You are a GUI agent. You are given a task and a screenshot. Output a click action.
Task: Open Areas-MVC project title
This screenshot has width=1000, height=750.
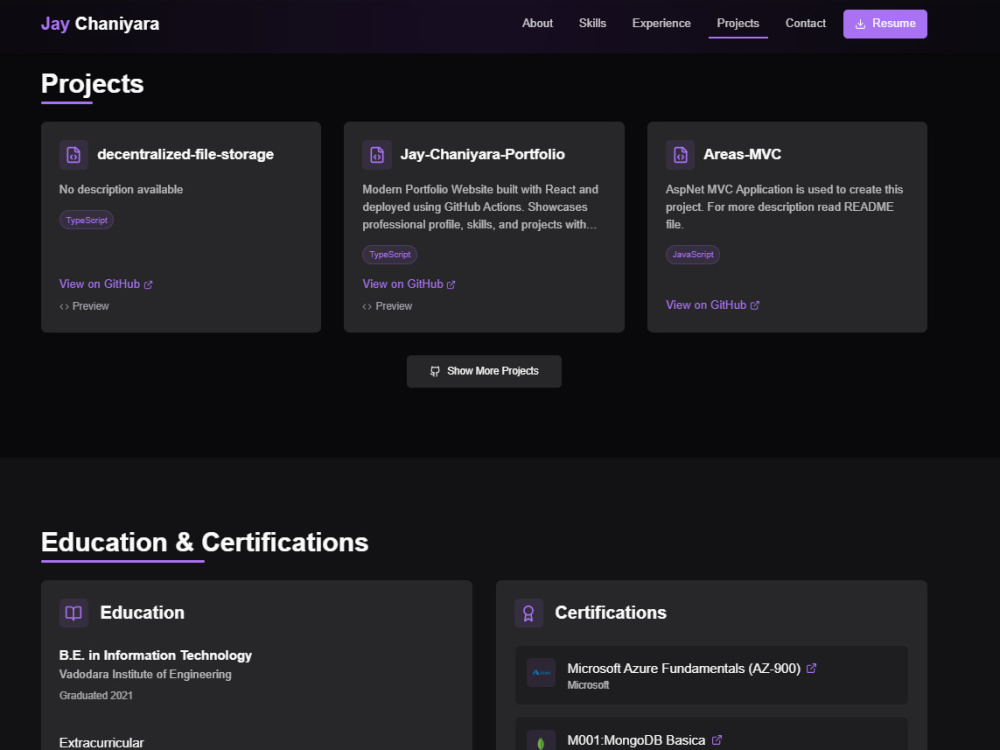pyautogui.click(x=742, y=154)
